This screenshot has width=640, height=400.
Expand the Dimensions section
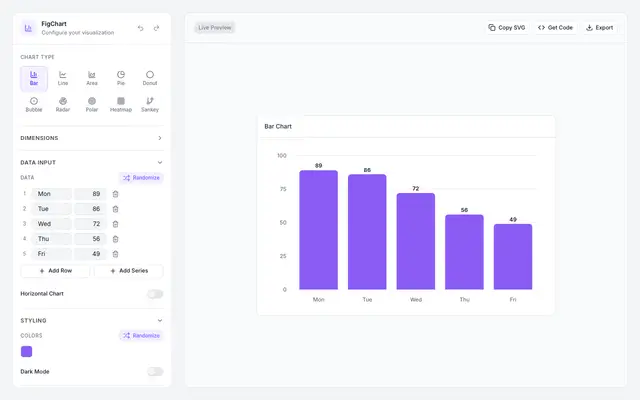coord(92,138)
